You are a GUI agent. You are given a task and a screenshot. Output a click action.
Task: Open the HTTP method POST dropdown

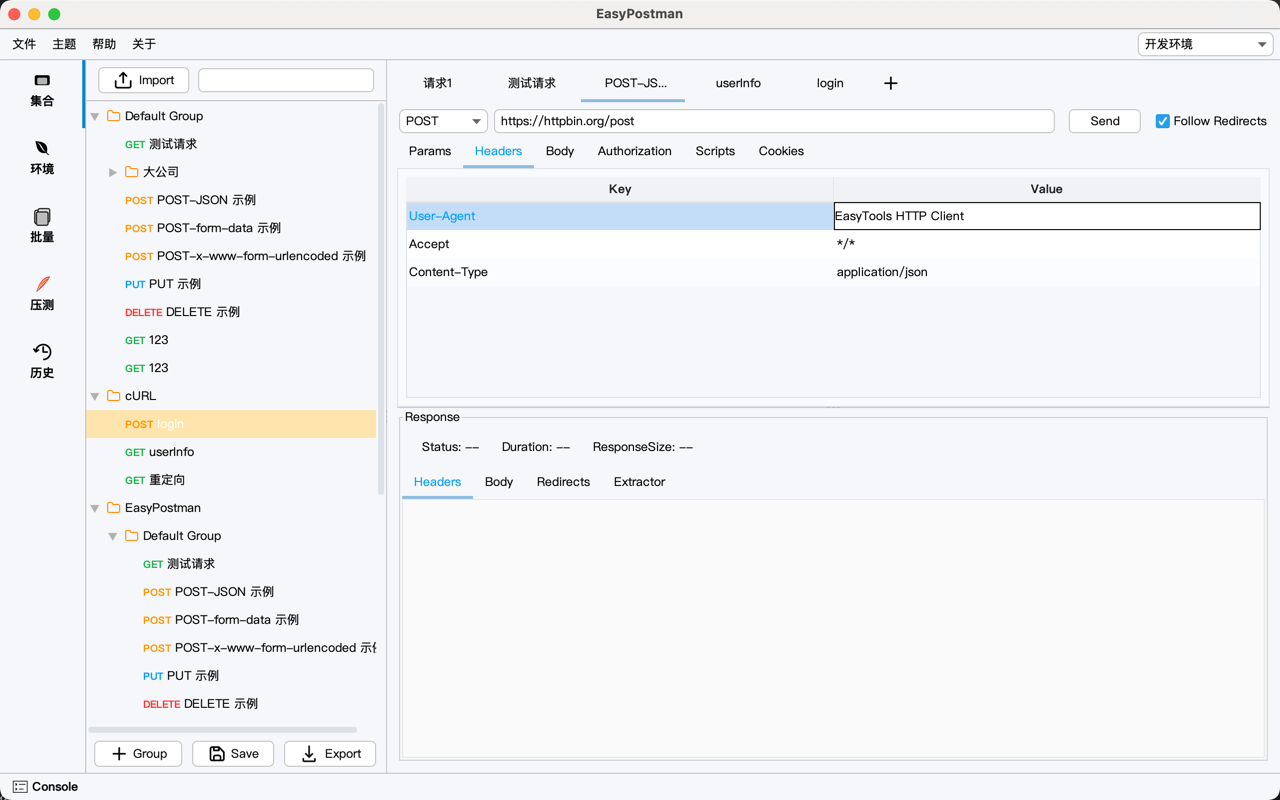click(x=443, y=121)
